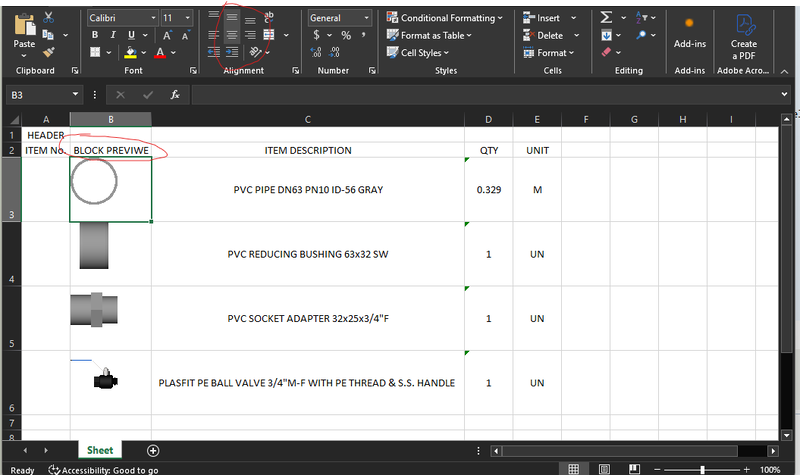Toggle Bold formatting
This screenshot has width=800, height=475.
(96, 36)
